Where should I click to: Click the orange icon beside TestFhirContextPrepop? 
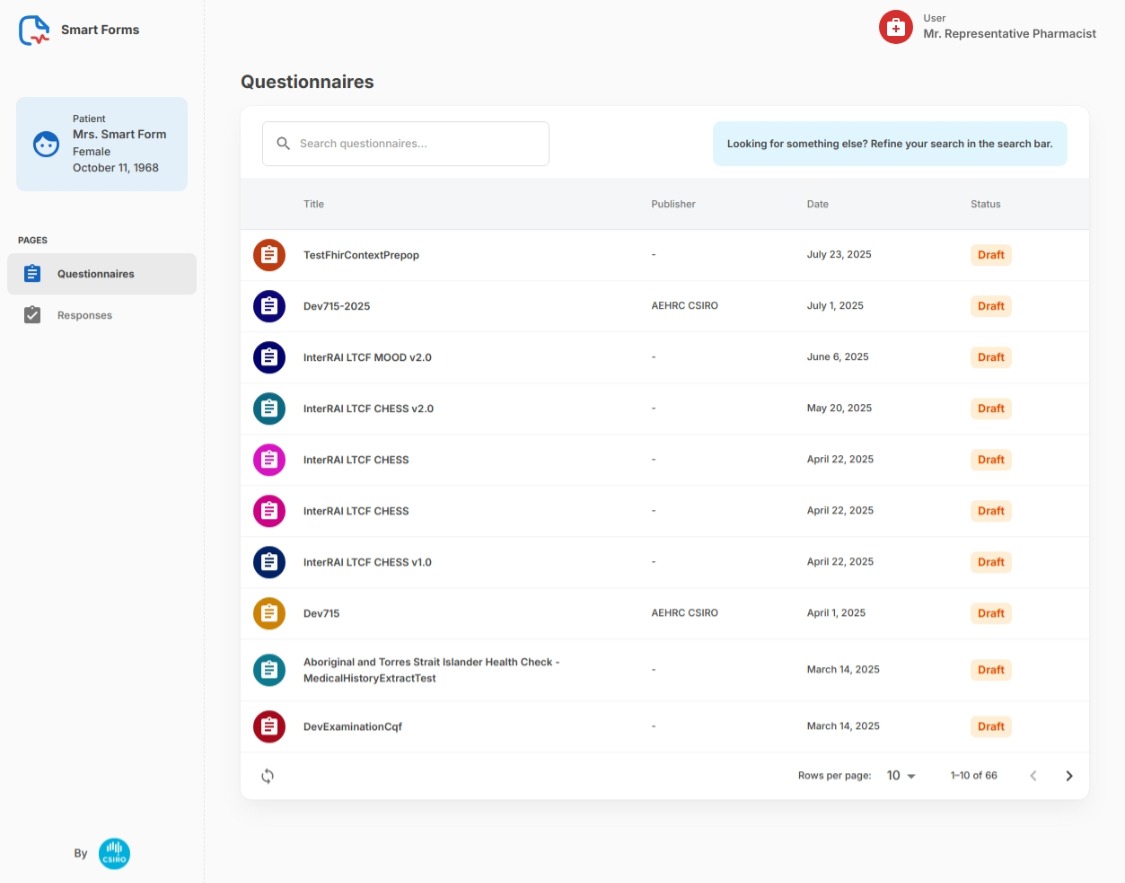click(269, 255)
